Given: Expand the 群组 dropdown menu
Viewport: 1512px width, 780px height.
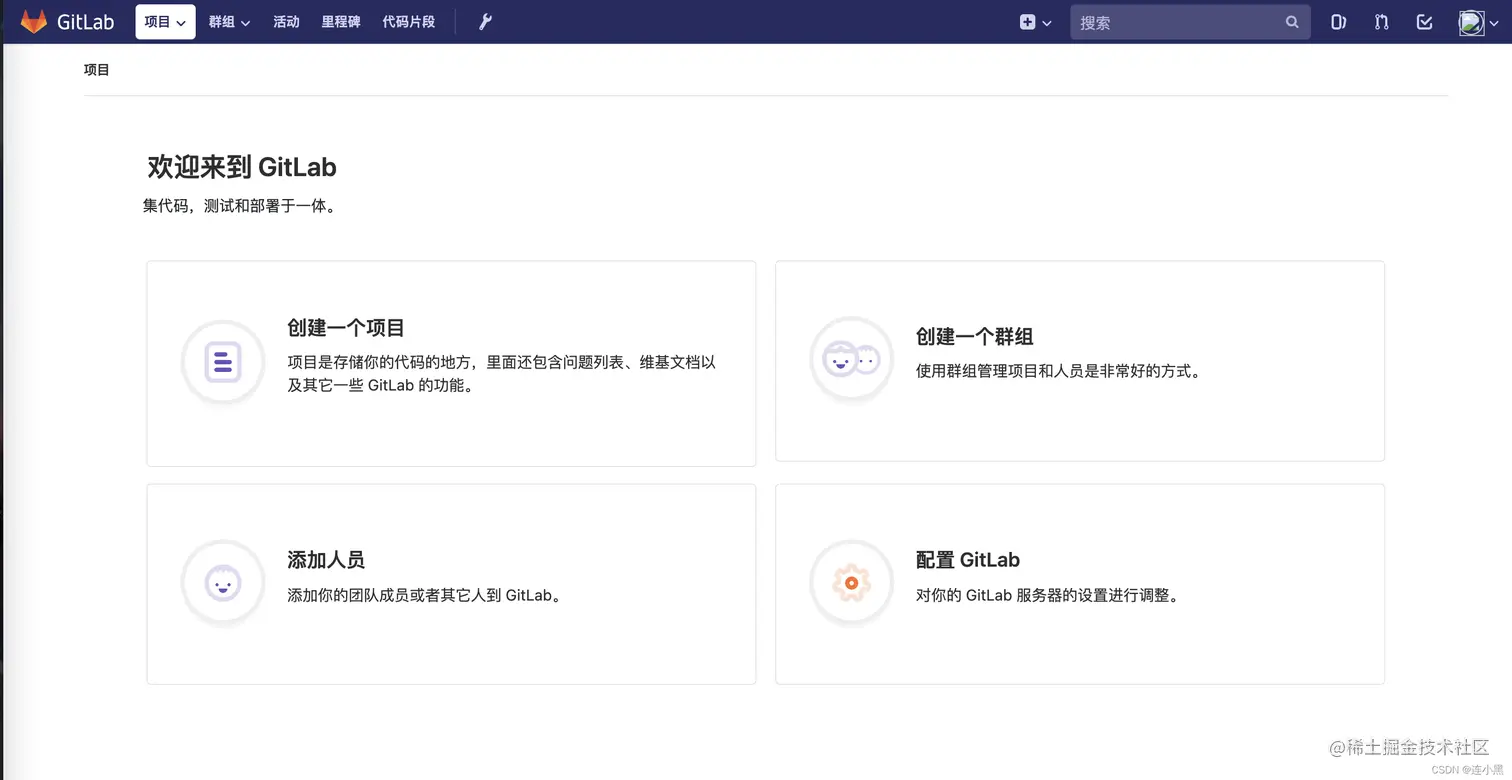Looking at the screenshot, I should point(229,22).
